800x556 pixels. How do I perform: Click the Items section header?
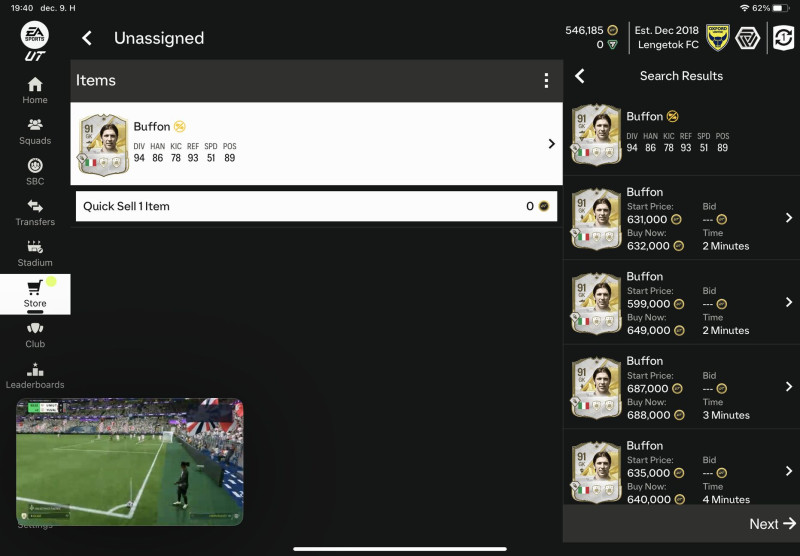click(x=95, y=80)
